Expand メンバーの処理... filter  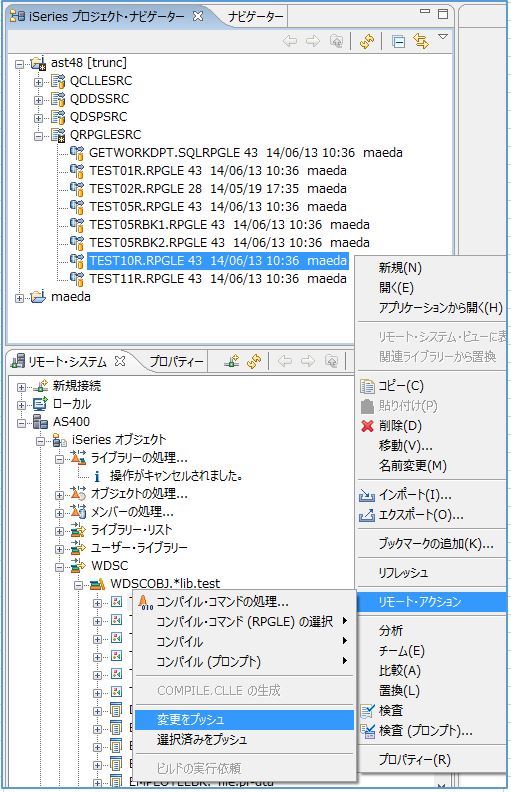point(60,513)
